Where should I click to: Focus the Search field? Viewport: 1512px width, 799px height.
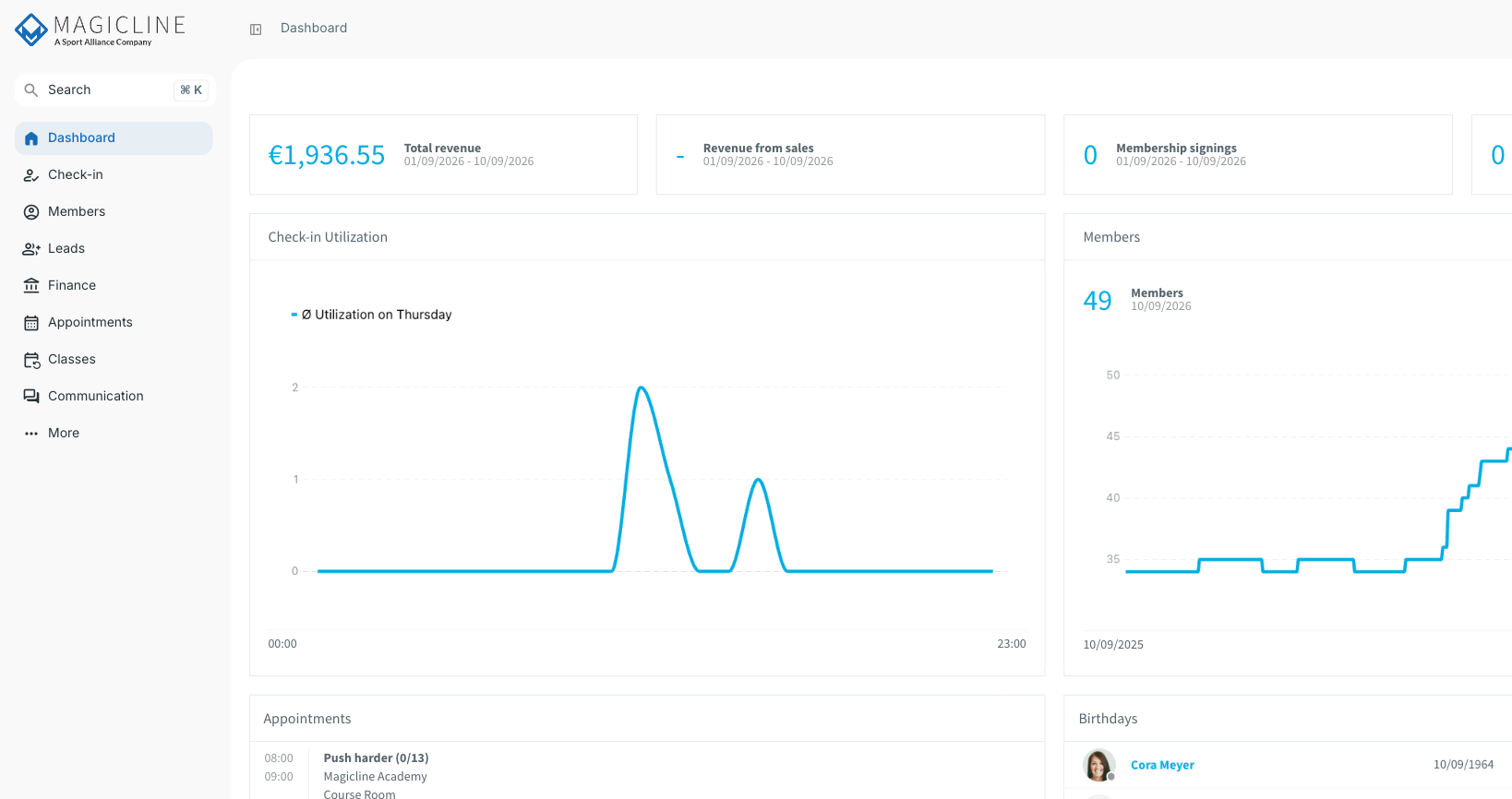[x=115, y=90]
